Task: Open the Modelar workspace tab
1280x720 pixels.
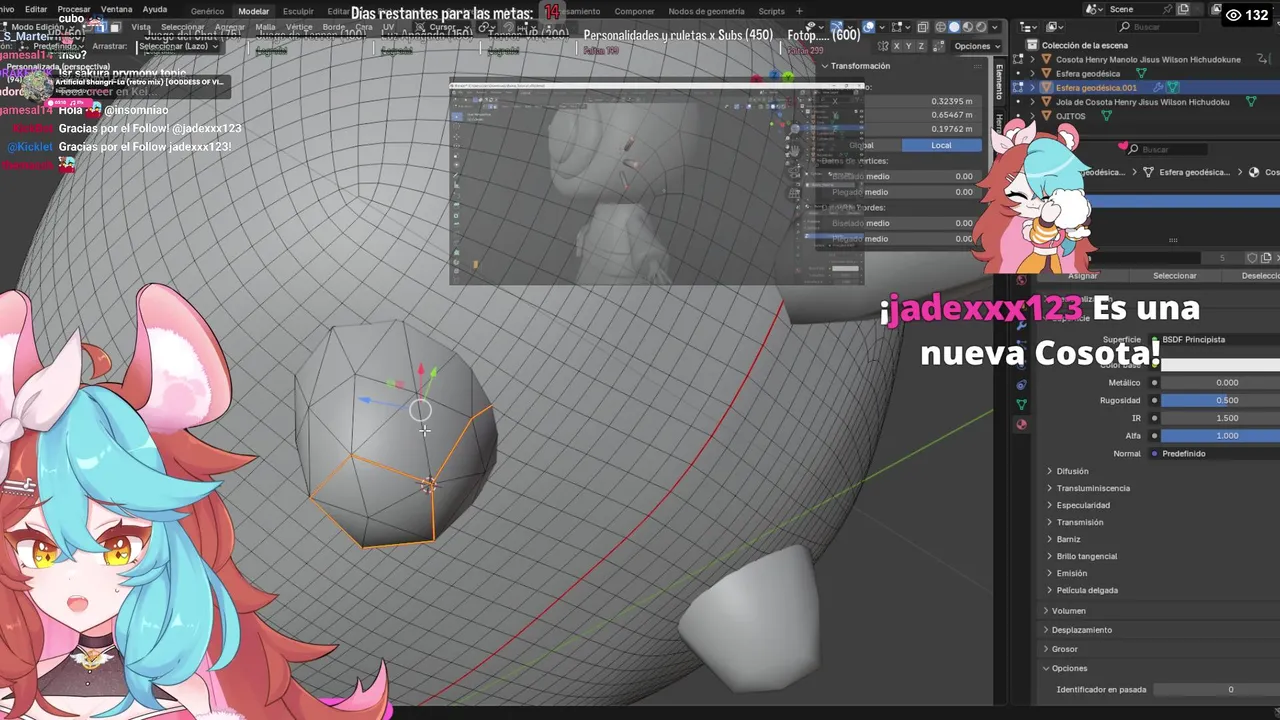Action: (253, 11)
